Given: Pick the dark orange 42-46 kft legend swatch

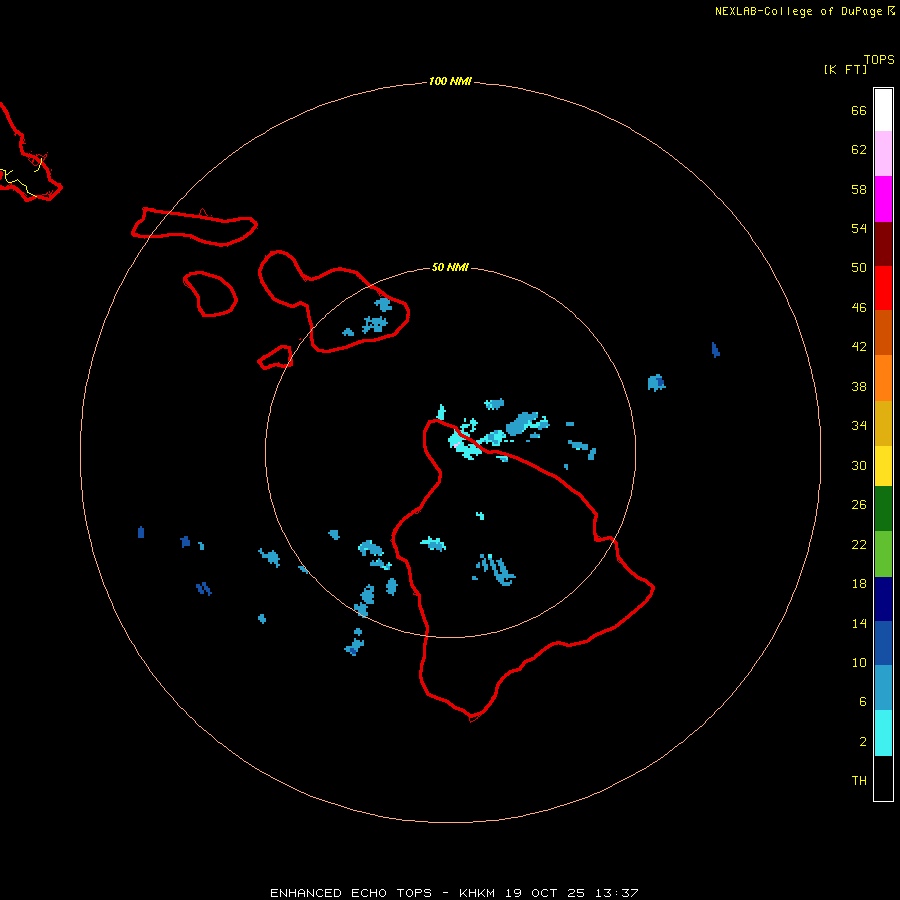Looking at the screenshot, I should tap(883, 332).
